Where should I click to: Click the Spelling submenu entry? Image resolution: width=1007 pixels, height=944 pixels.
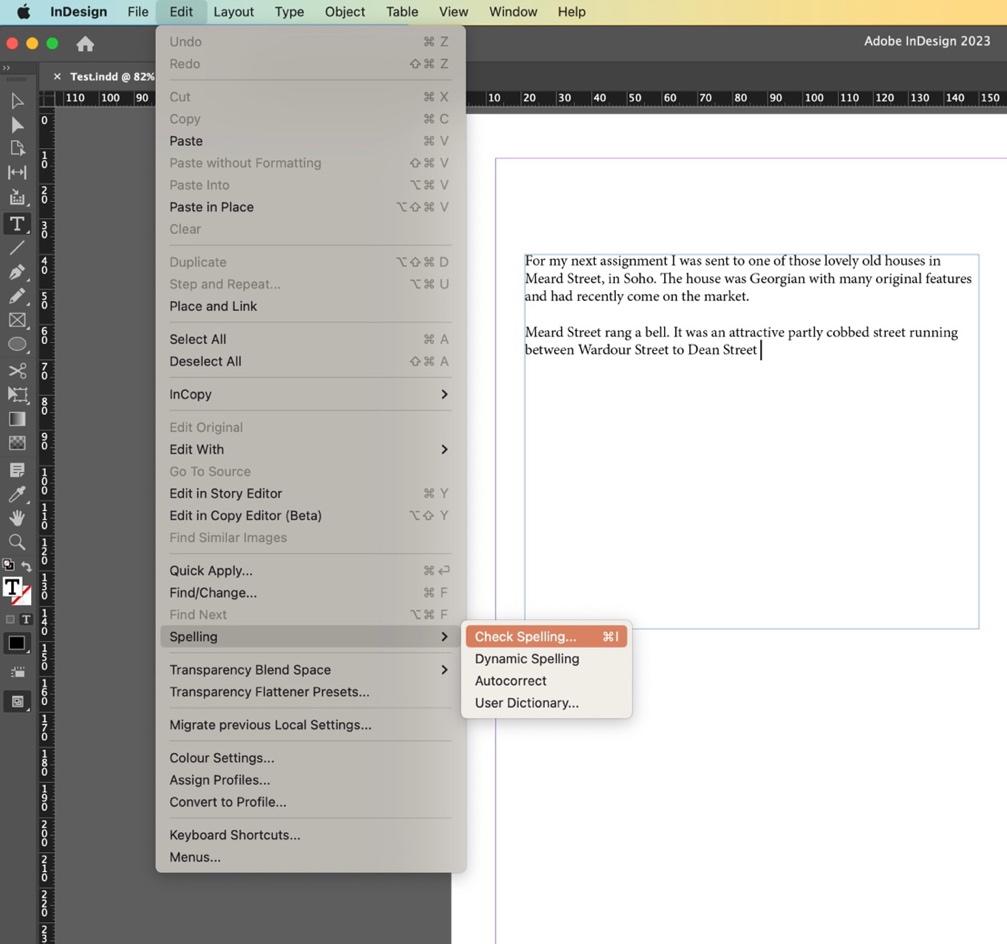tap(310, 636)
